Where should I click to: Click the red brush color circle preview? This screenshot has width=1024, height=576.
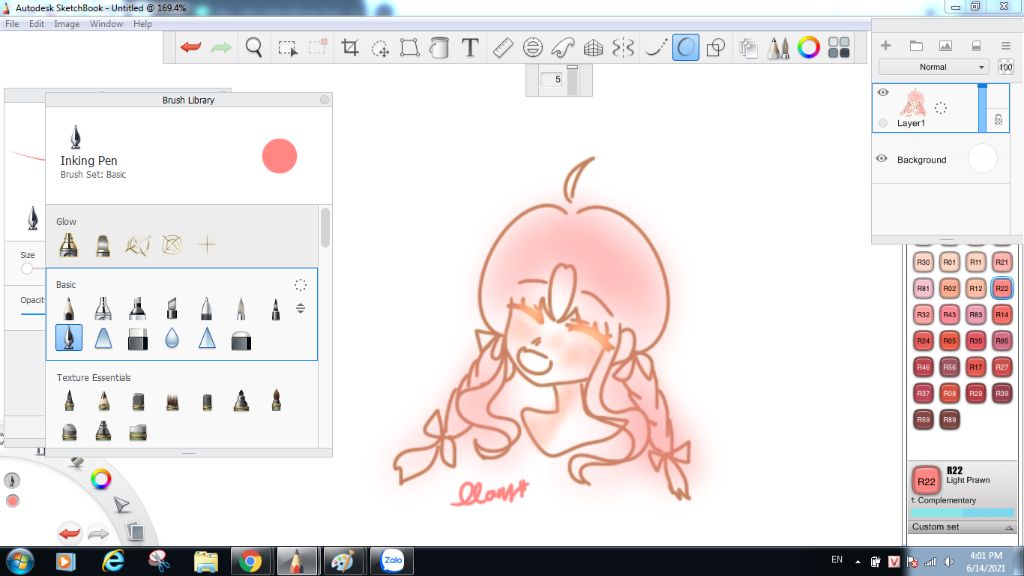coord(280,156)
